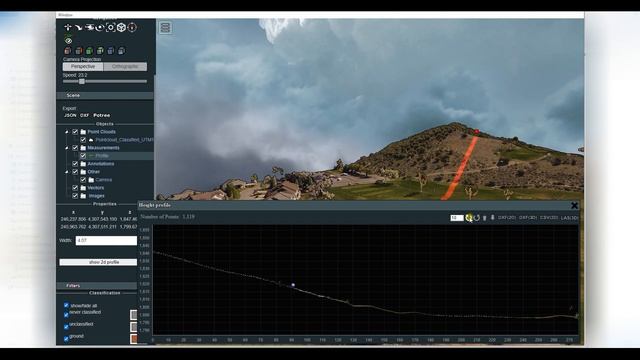Viewport: 640px width, 360px height.
Task: Uncheck the Point Clouds checkbox
Action: (75, 132)
